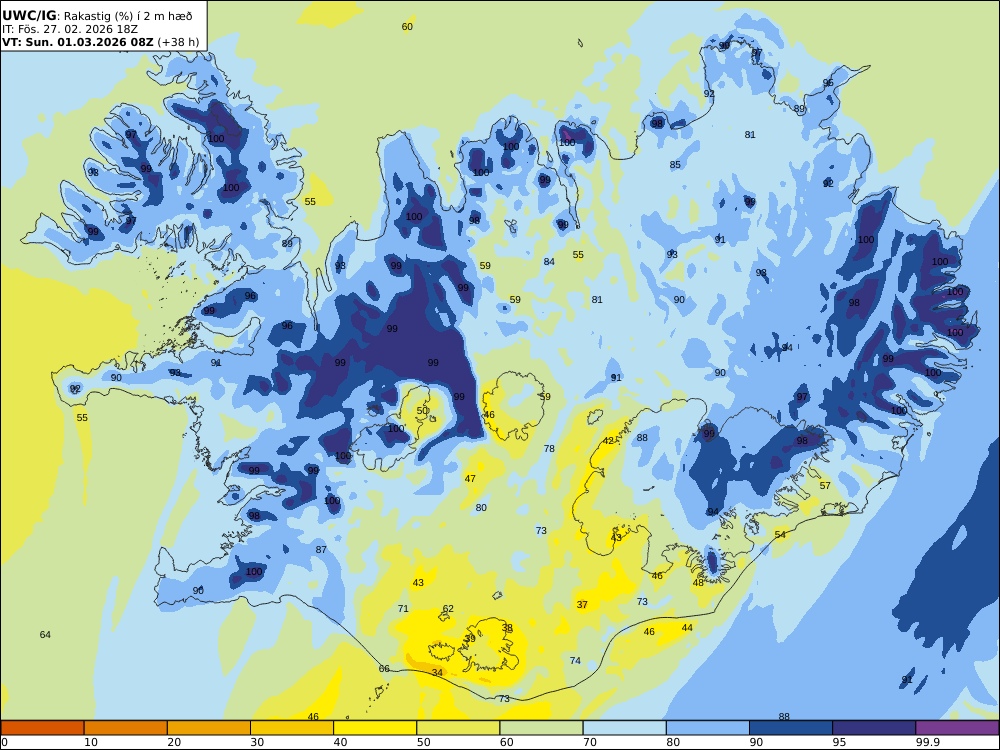The width and height of the screenshot is (1000, 750).
Task: Click the '66' humidity value on the map
Action: coord(384,669)
